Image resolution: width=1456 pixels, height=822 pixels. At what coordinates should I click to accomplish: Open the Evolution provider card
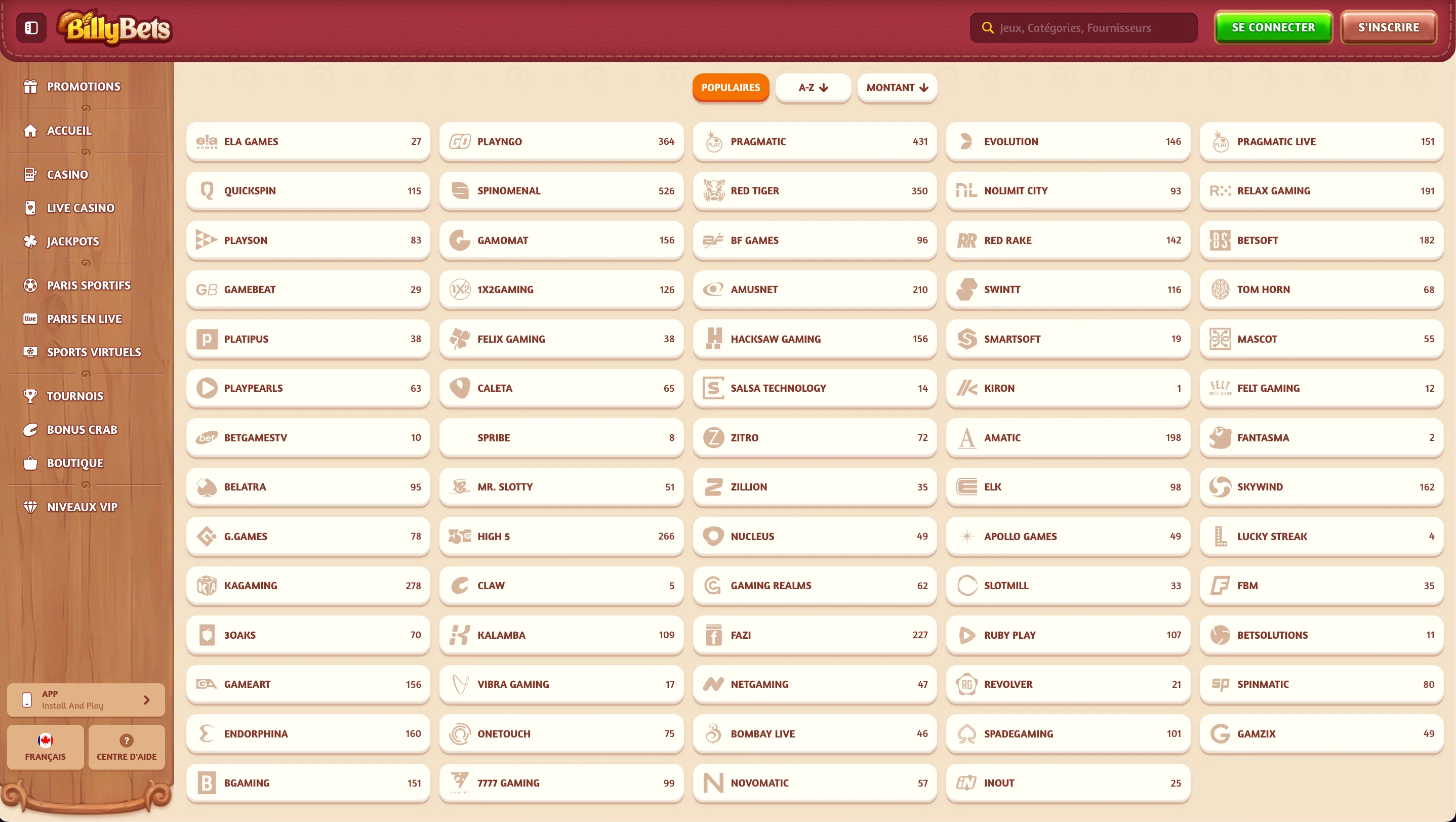pyautogui.click(x=1068, y=141)
